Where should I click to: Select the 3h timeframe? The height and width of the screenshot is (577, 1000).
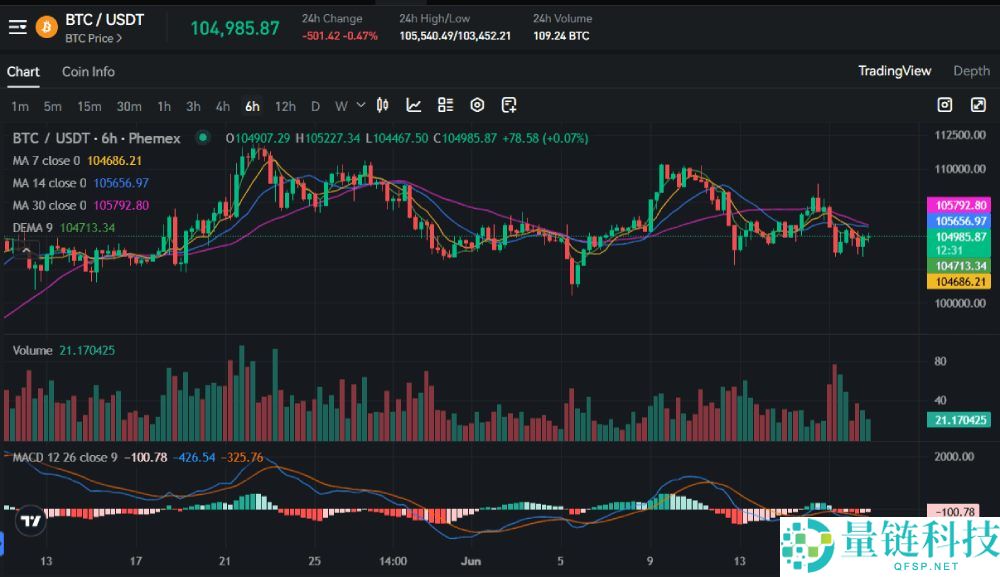193,106
